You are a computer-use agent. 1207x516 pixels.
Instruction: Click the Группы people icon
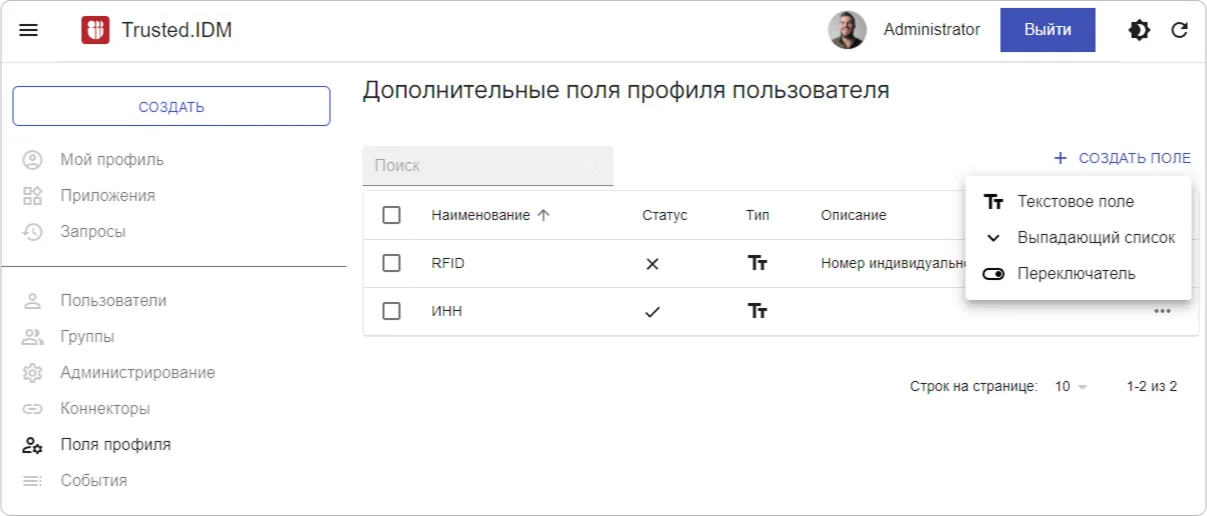coord(32,337)
